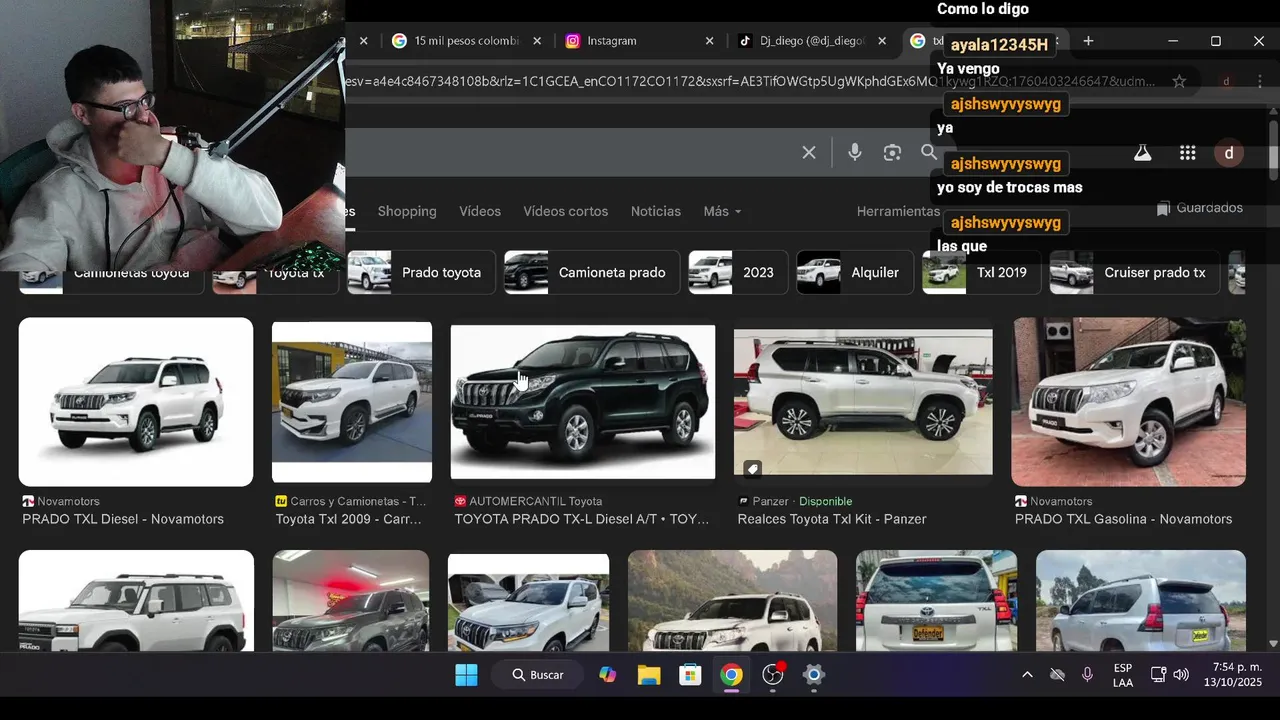Screen dimensions: 1280x720
Task: Open the second-row rear-view TXL image
Action: pos(936,600)
